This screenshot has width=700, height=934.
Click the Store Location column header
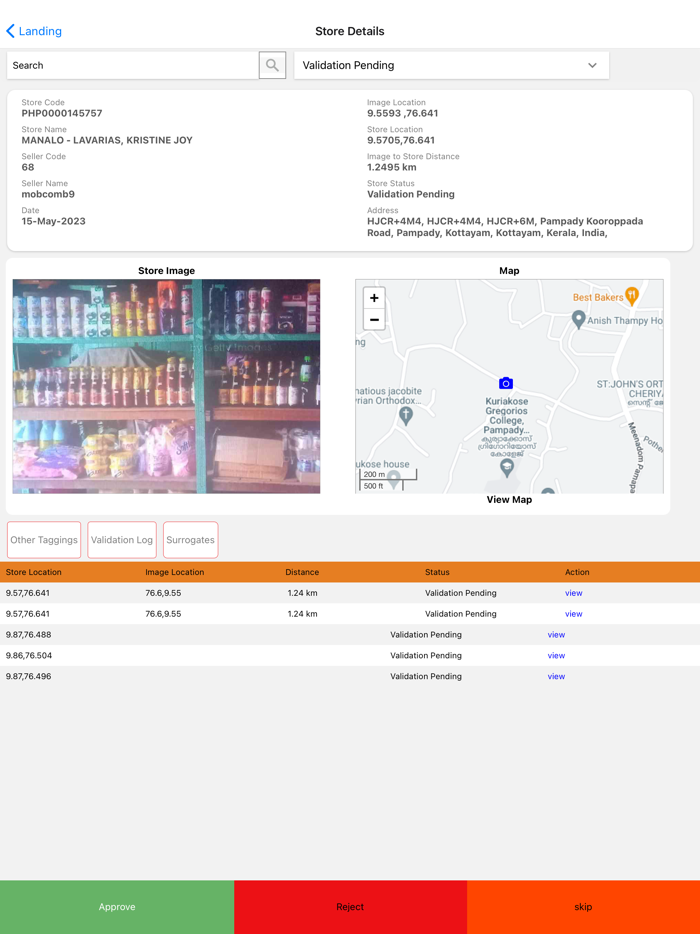34,572
